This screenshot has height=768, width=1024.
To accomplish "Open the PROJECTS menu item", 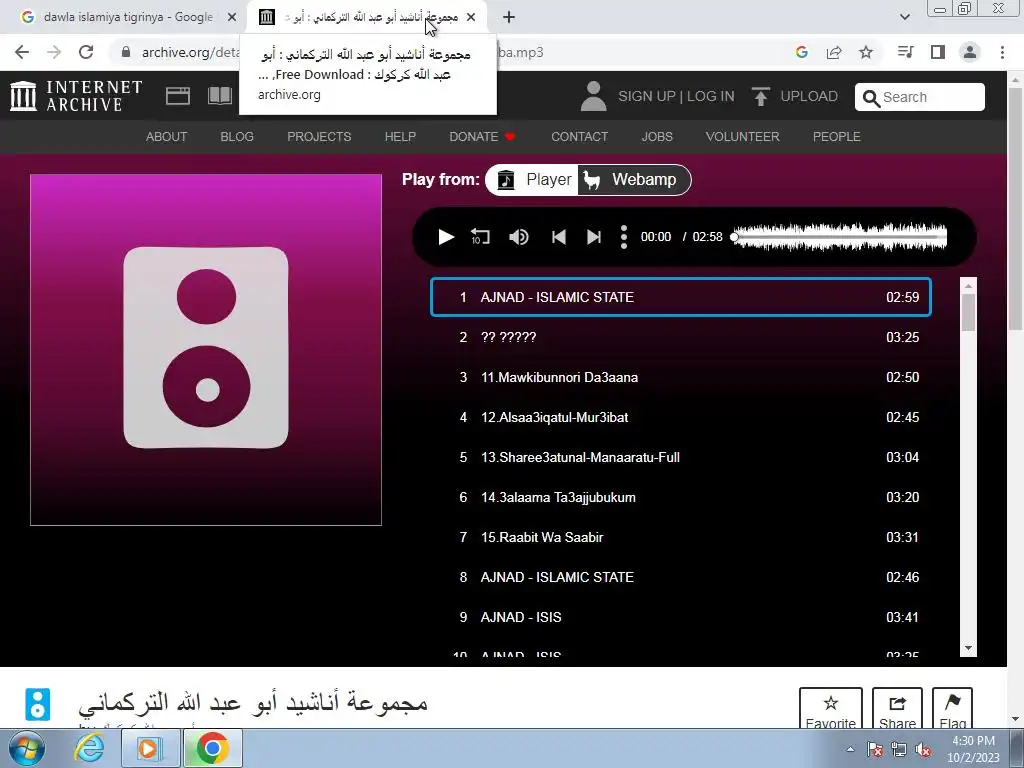I will 319,136.
